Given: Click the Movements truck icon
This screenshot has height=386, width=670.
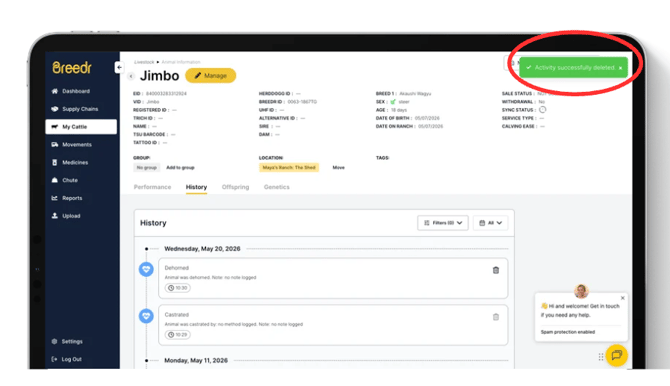Looking at the screenshot, I should 55,144.
